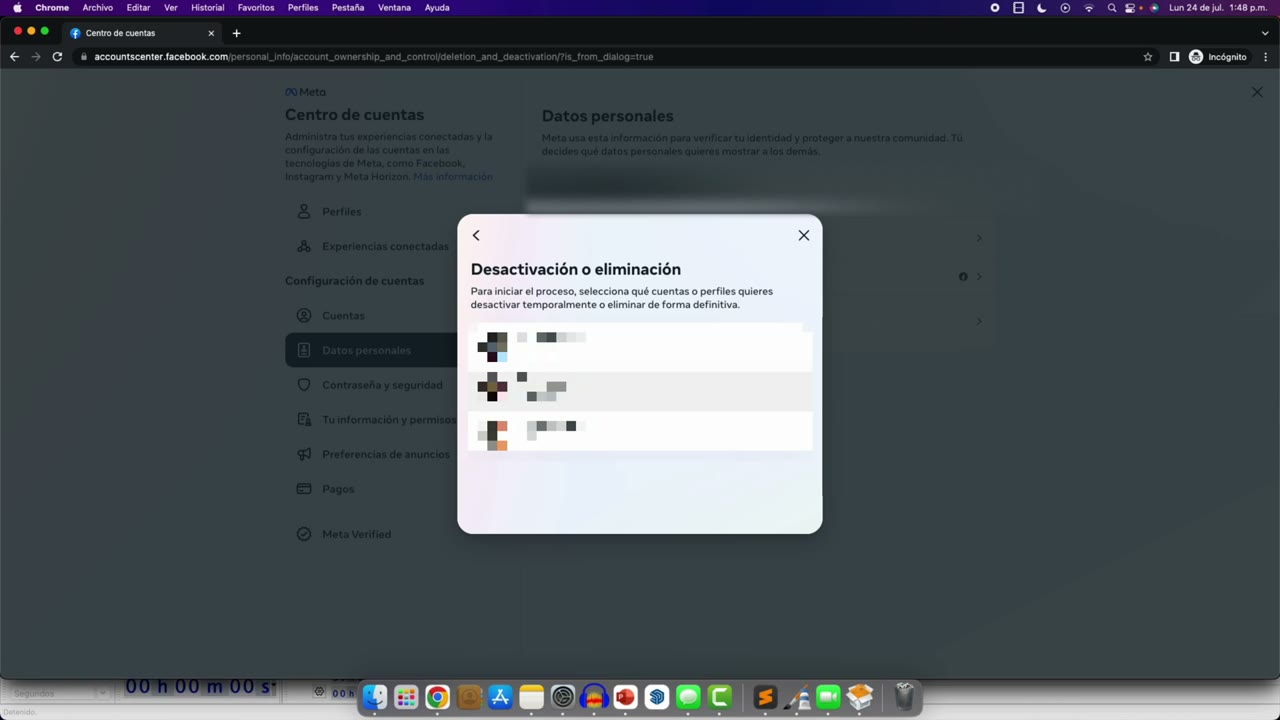Close the Centro de cuentas tab
The image size is (1280, 720).
(x=211, y=33)
